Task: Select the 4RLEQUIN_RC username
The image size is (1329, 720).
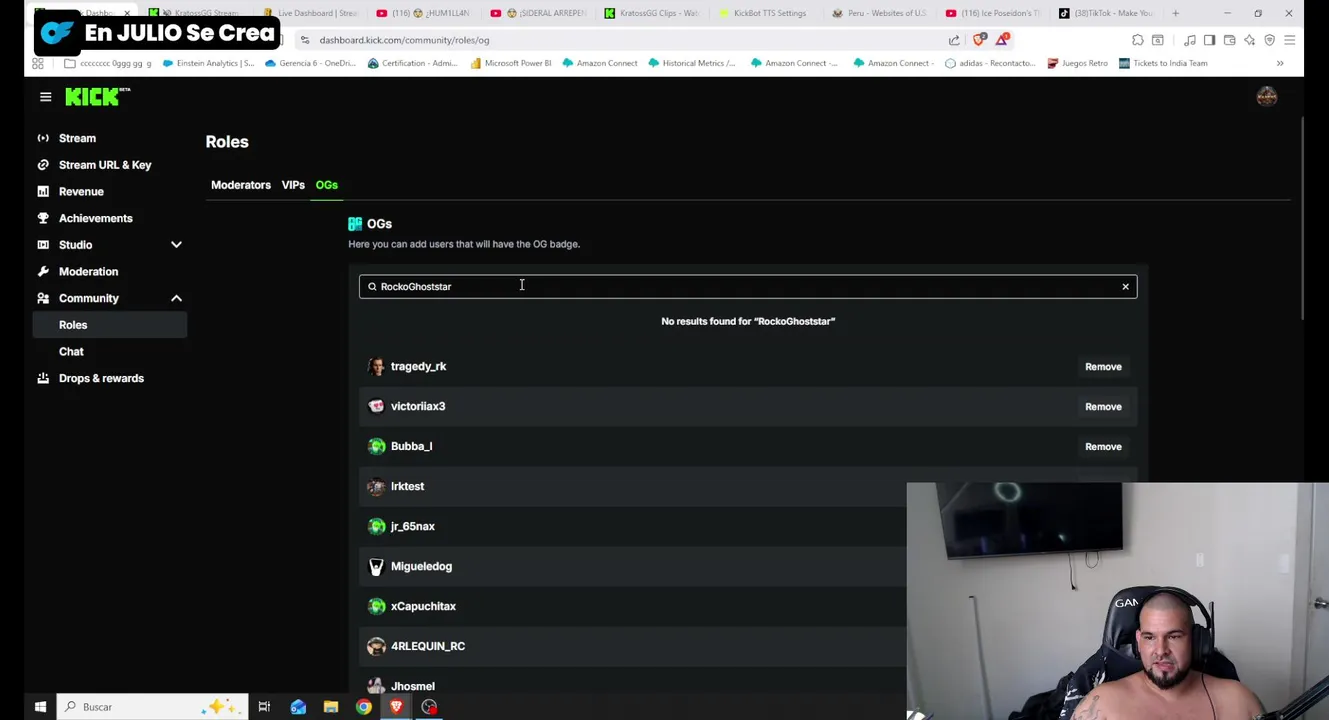Action: (428, 647)
